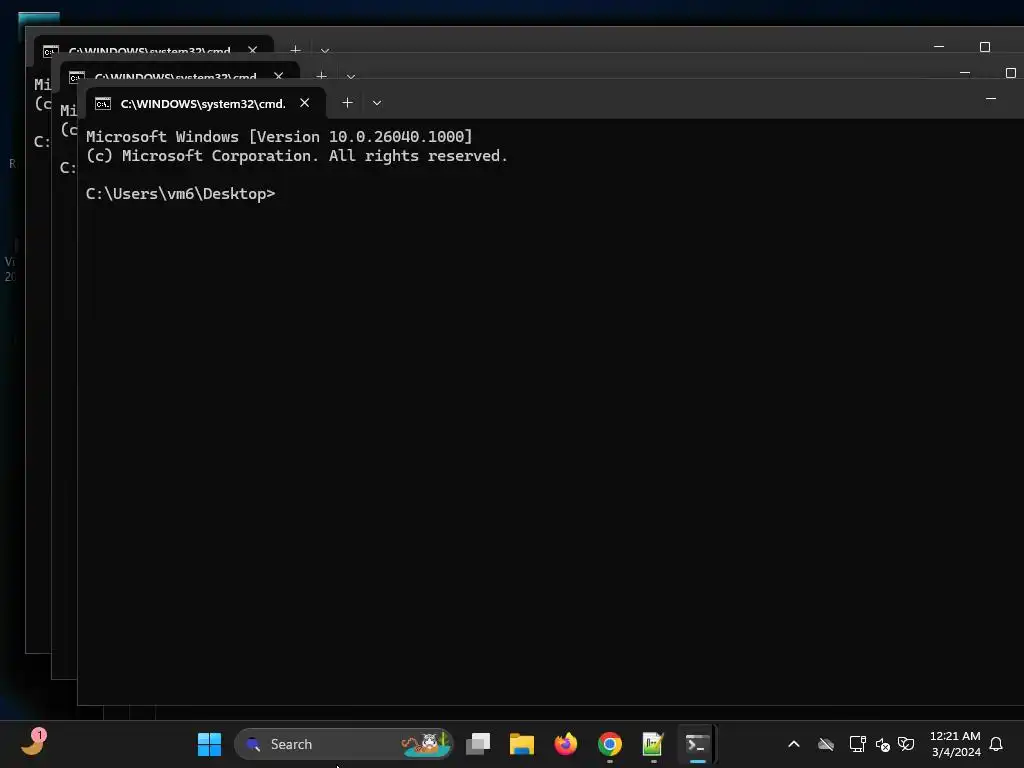Minimize the middle terminal window
This screenshot has width=1024, height=768.
965,72
